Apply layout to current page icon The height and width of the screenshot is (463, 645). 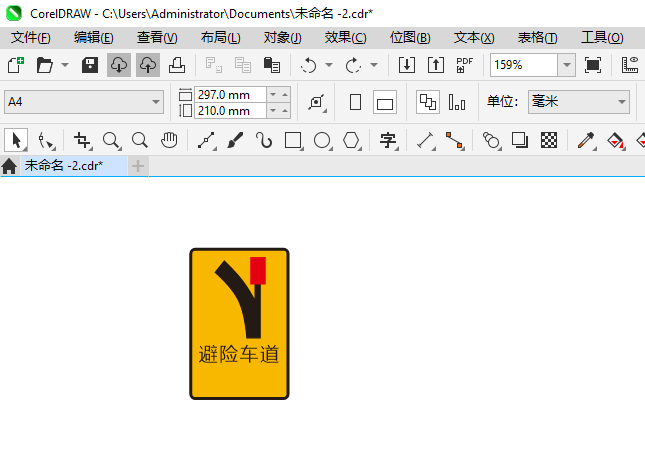click(x=457, y=102)
